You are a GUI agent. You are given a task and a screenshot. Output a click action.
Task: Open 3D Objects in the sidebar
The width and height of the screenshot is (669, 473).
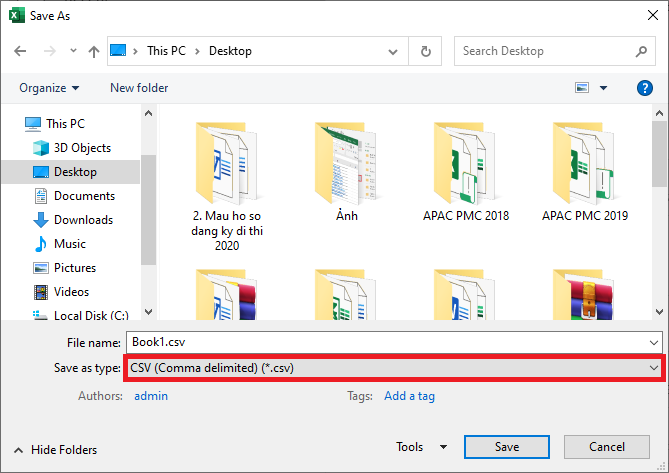coord(82,148)
